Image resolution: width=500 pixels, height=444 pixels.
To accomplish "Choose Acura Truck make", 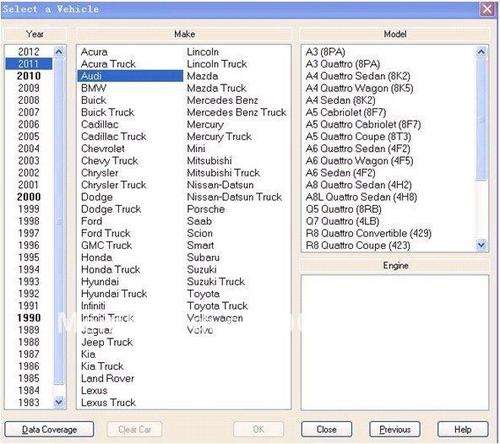I will [108, 64].
